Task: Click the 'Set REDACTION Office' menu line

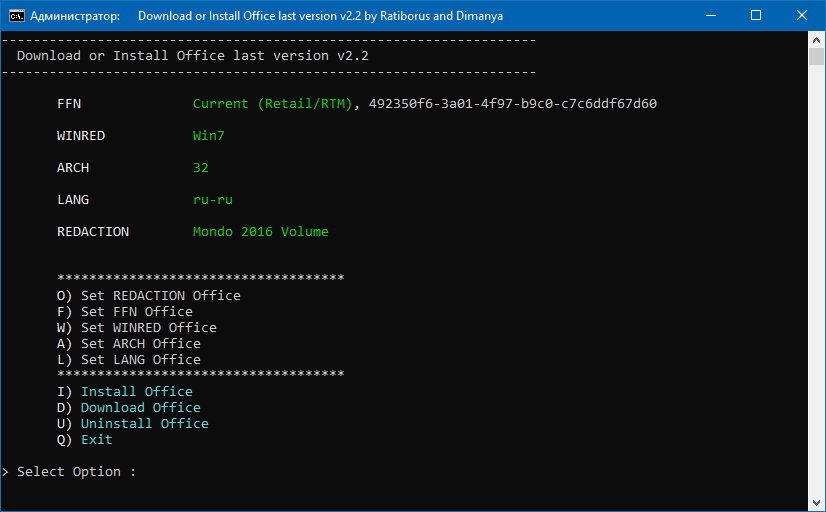Action: (x=149, y=296)
